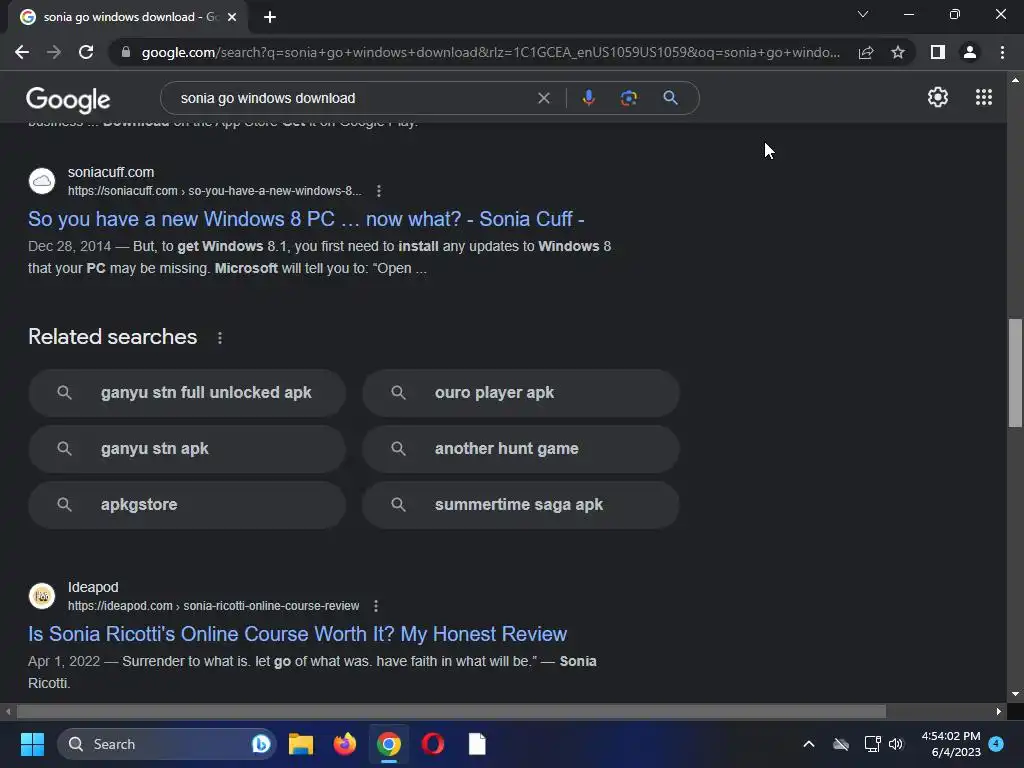
Task: Share this page using the share icon
Action: coord(866,52)
